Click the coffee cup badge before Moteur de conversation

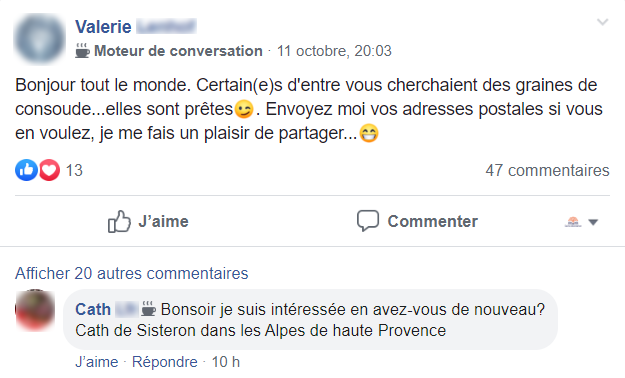82,51
